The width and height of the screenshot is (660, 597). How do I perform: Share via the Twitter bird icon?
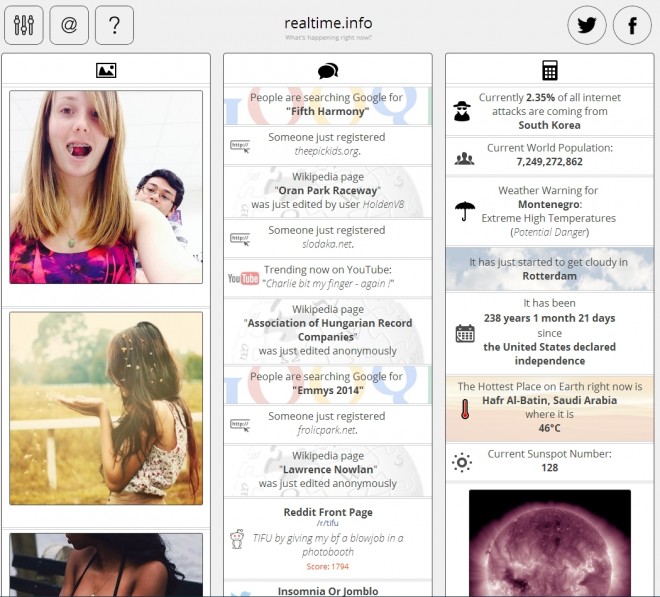[x=587, y=25]
